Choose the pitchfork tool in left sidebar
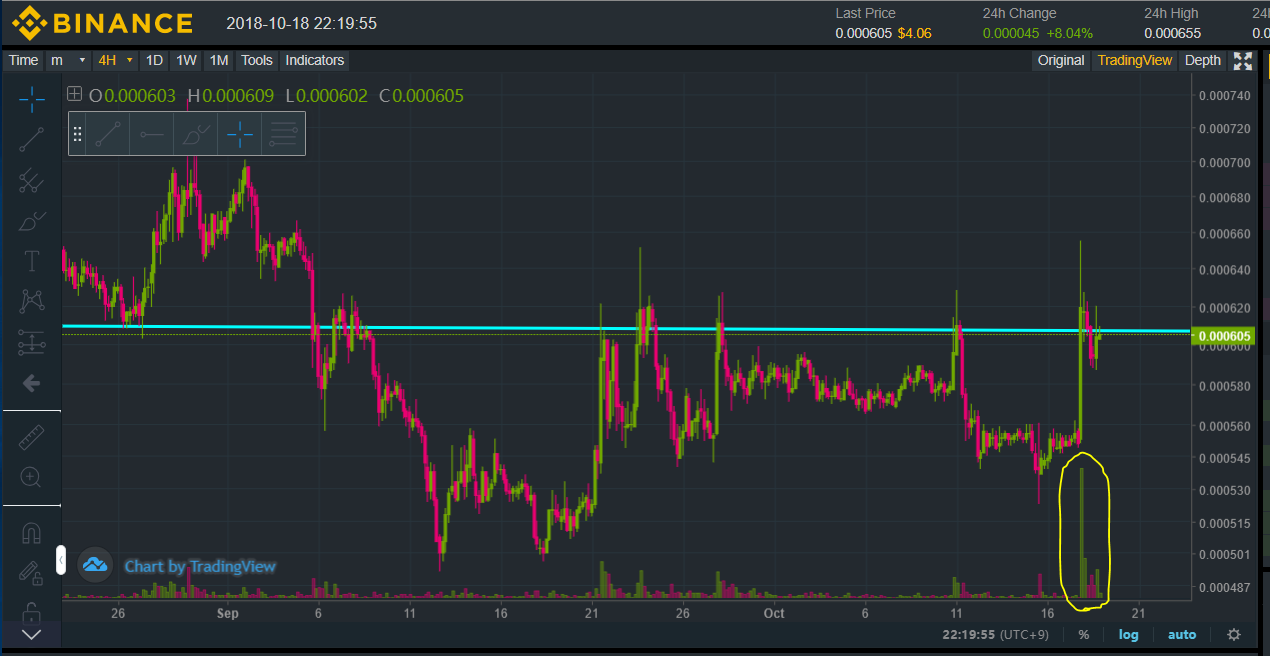1270x656 pixels. 32,181
